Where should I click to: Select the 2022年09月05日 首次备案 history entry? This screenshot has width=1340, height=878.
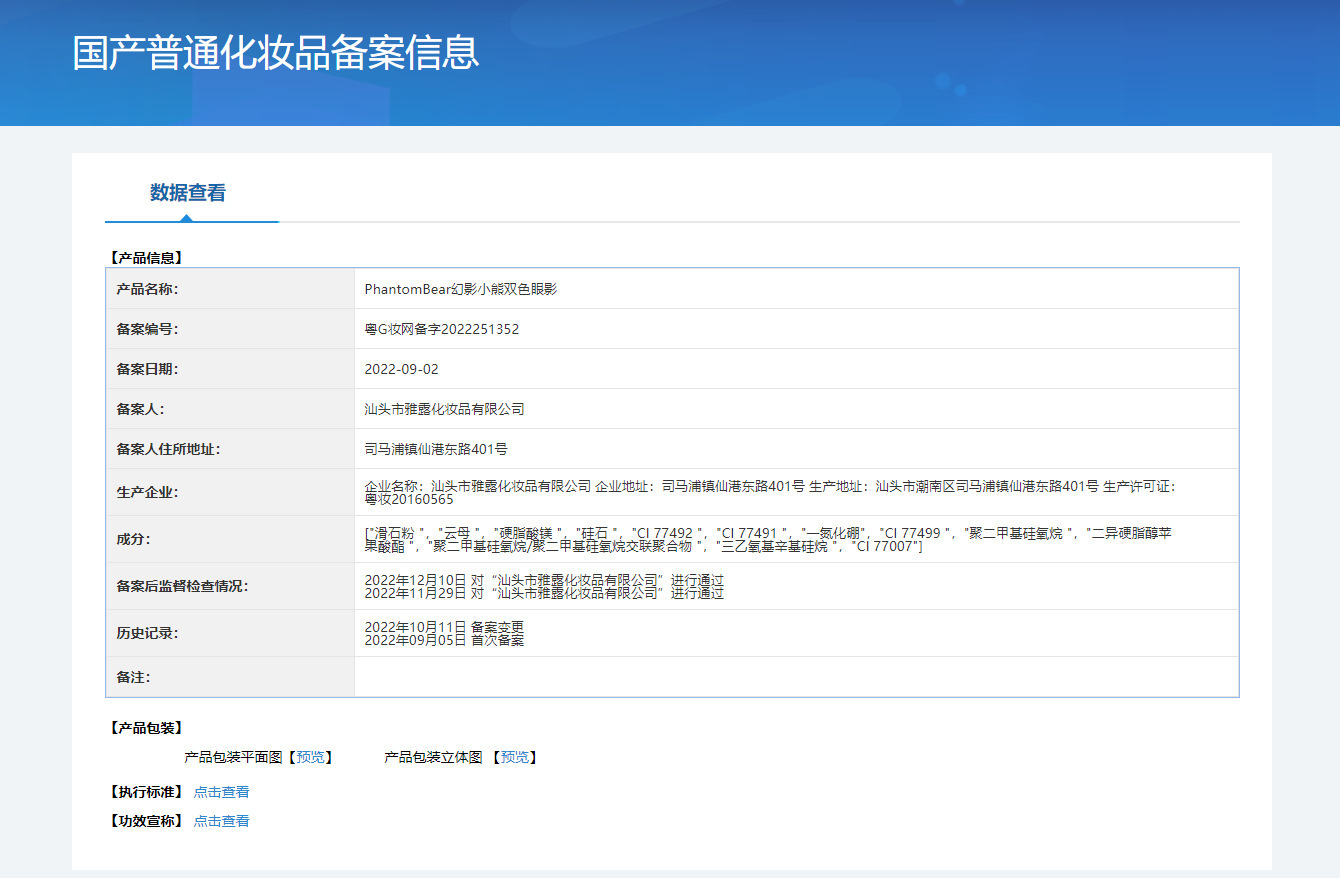tap(444, 640)
